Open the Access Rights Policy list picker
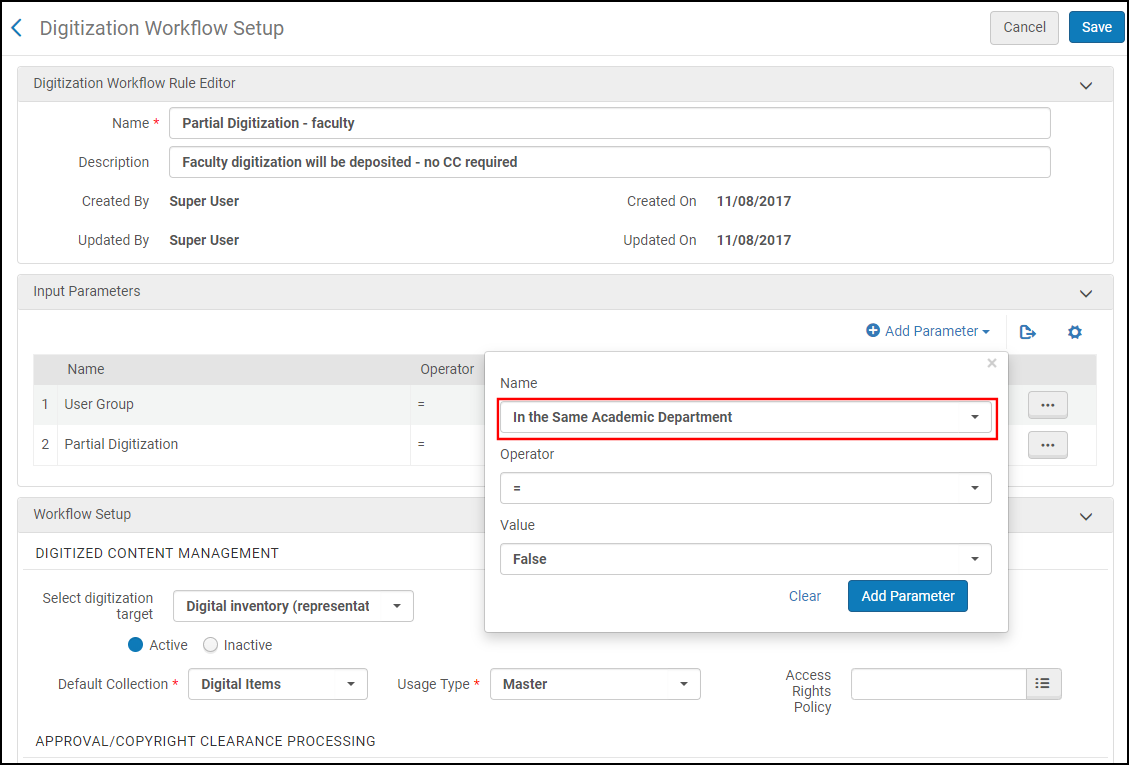Image resolution: width=1129 pixels, height=765 pixels. 1043,684
